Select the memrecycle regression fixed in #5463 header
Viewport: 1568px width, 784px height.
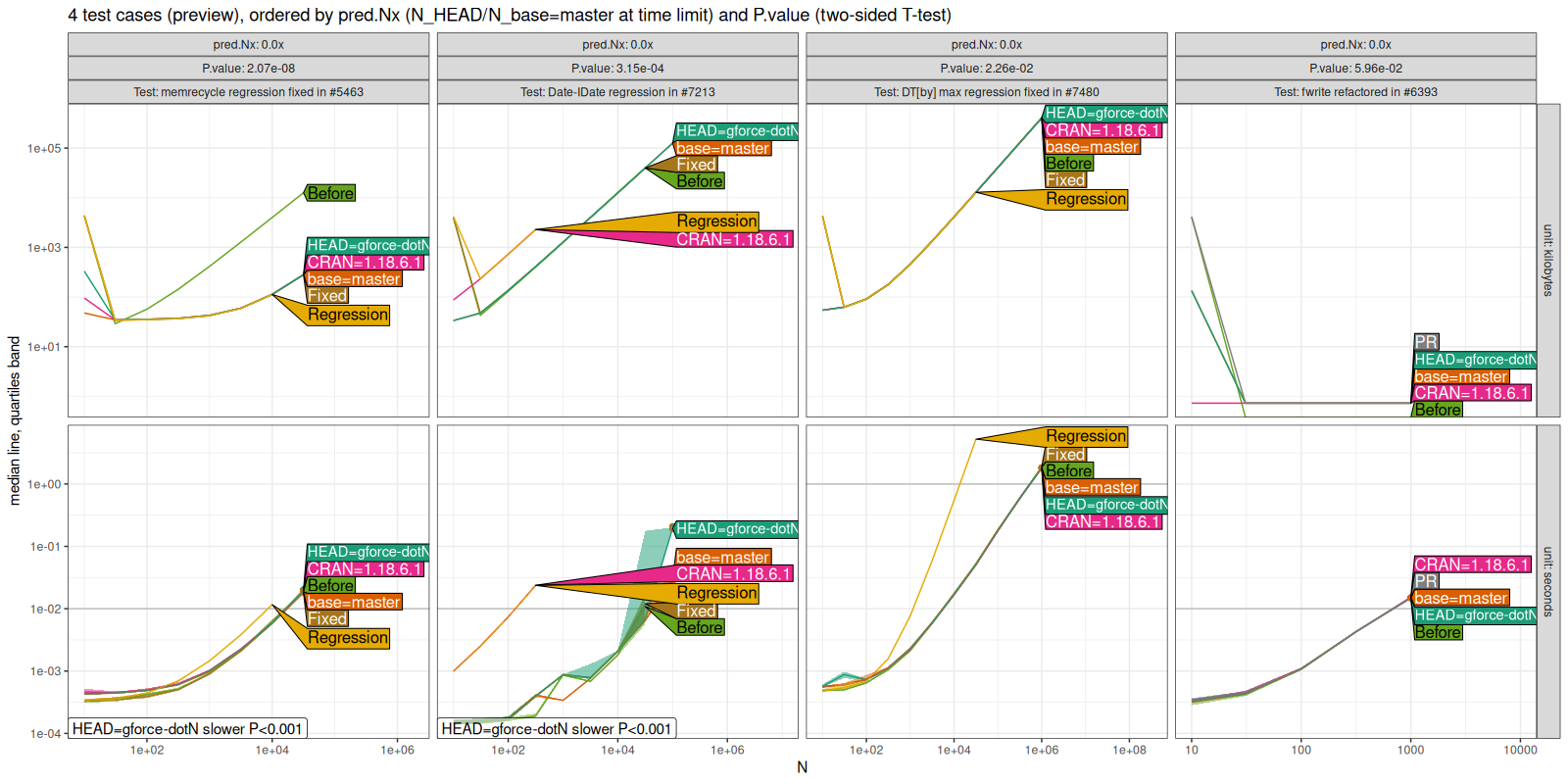(x=248, y=92)
